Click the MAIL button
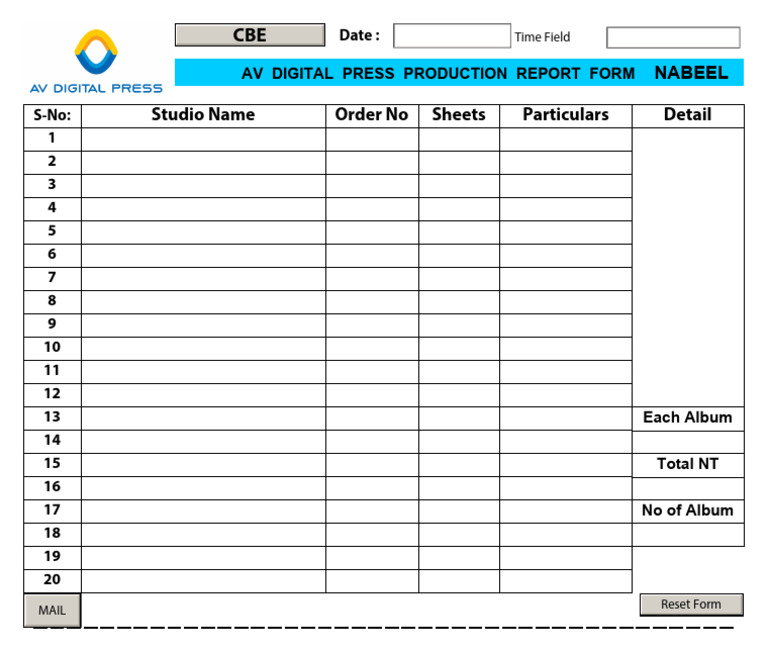The image size is (768, 651). click(52, 610)
